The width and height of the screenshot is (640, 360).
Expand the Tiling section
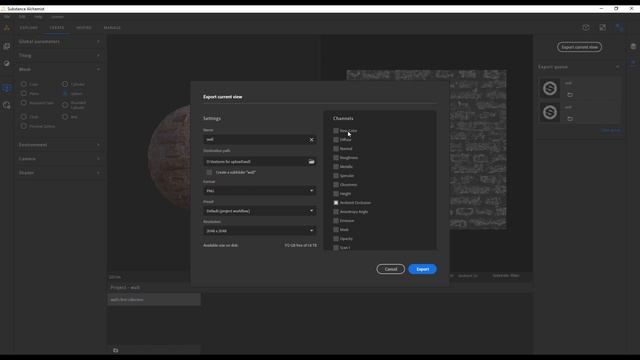pyautogui.click(x=60, y=56)
